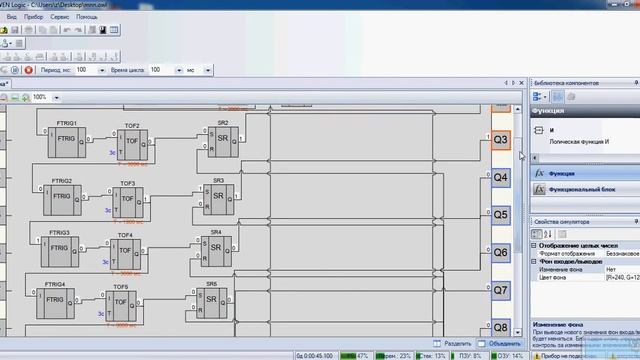Screen dimensions: 640x360
Task: Open the Помощь menu
Action: click(x=87, y=17)
